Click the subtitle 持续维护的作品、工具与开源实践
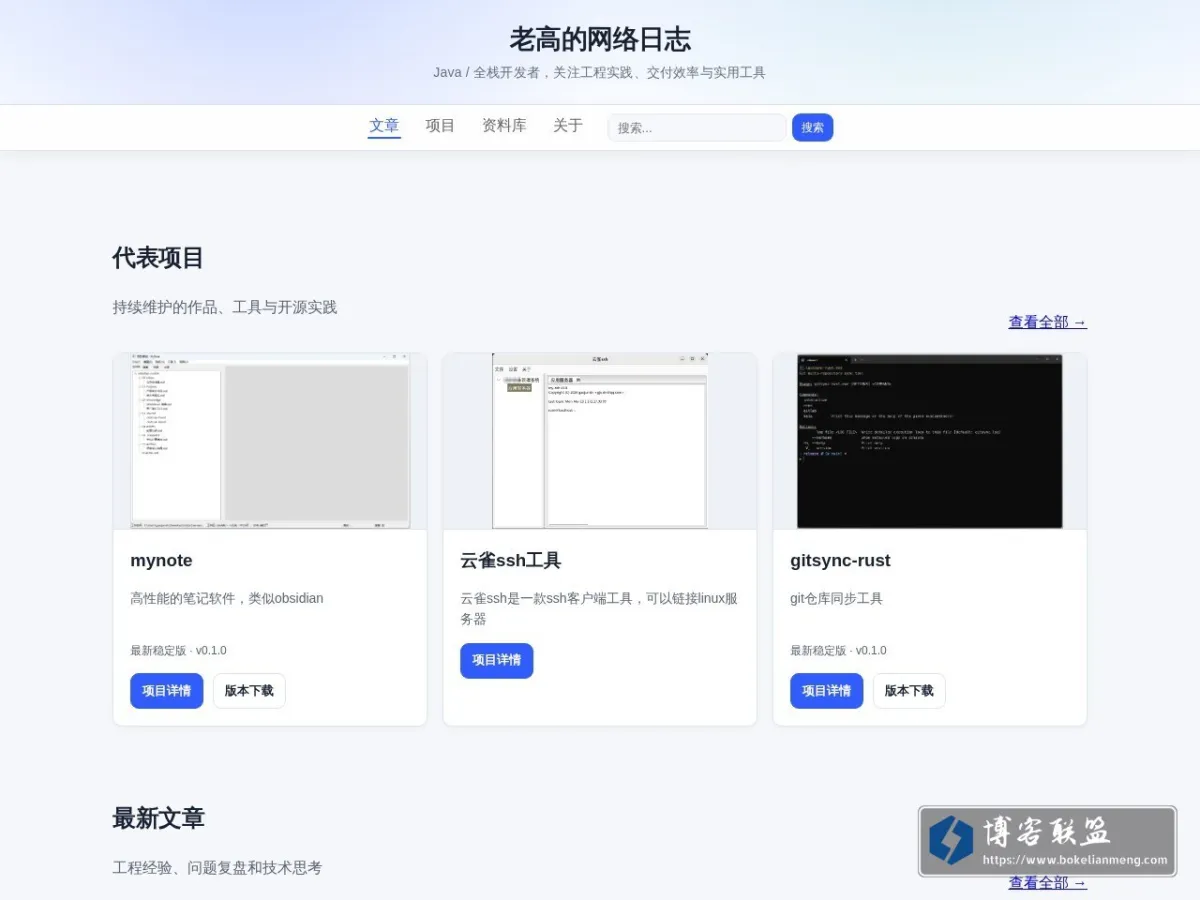This screenshot has height=900, width=1200. 225,307
